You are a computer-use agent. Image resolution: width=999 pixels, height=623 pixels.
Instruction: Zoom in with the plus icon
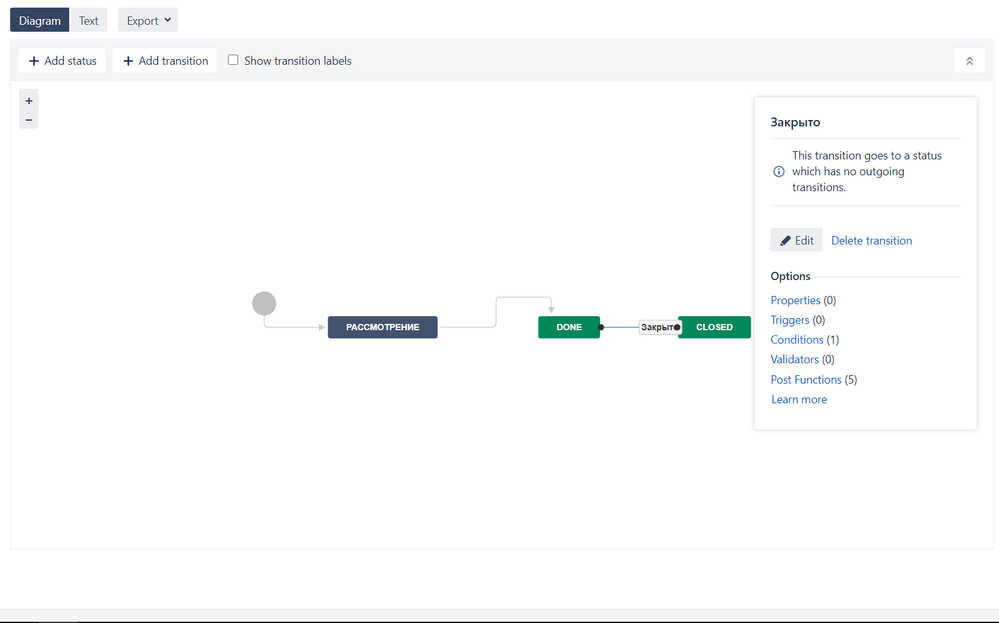coord(29,101)
